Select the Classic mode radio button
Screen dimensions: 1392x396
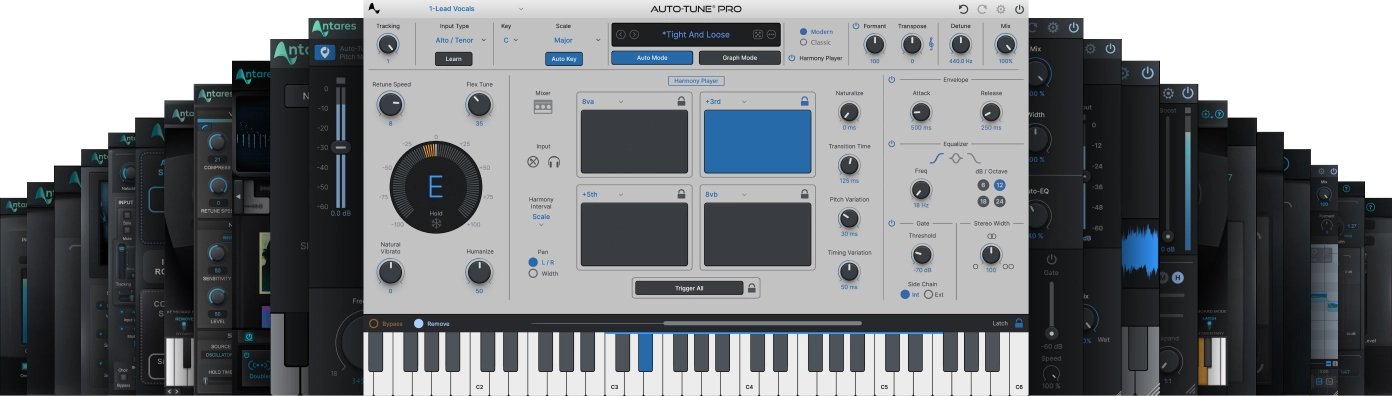pyautogui.click(x=803, y=42)
